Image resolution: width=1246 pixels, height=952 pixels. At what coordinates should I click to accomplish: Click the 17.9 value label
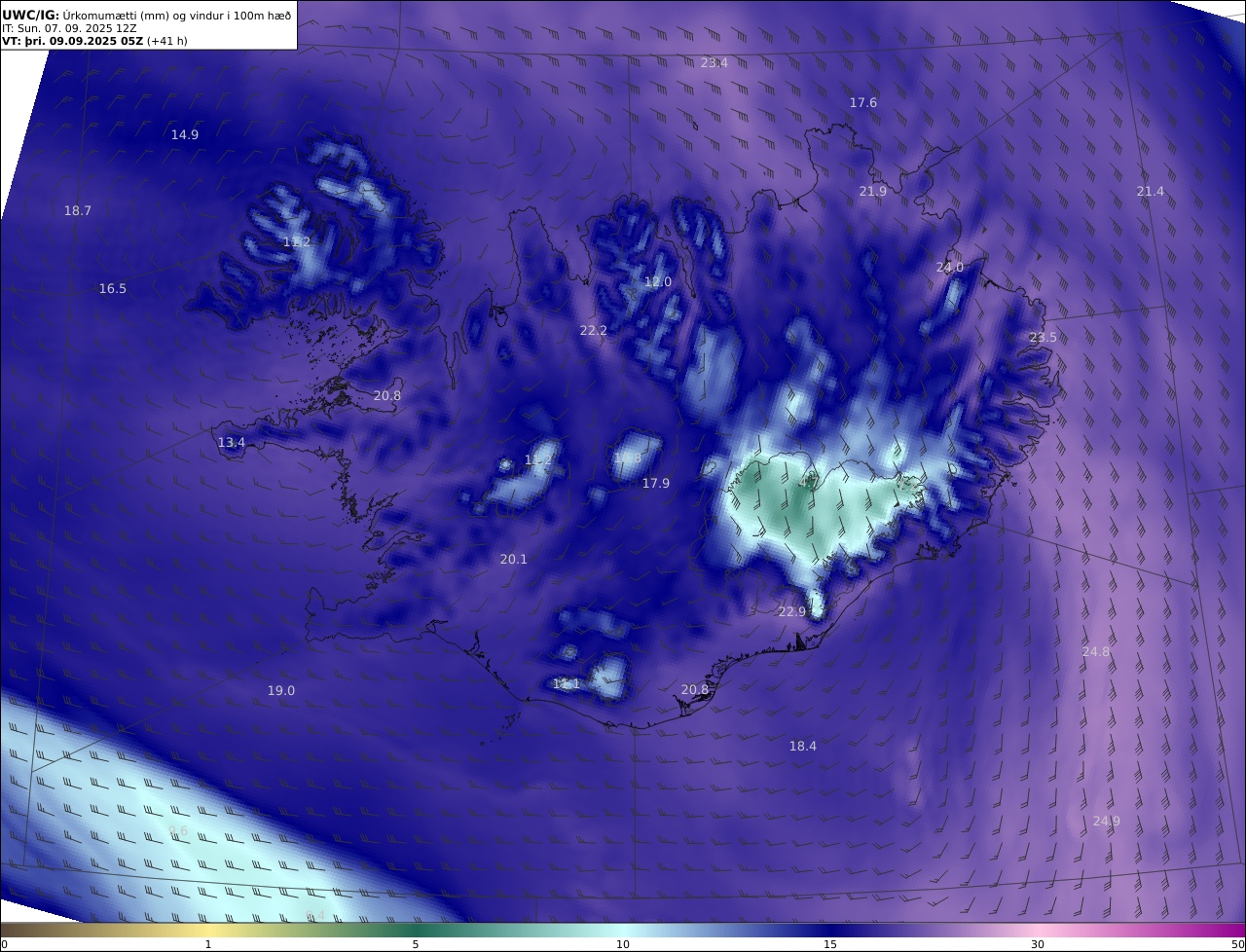pos(656,483)
